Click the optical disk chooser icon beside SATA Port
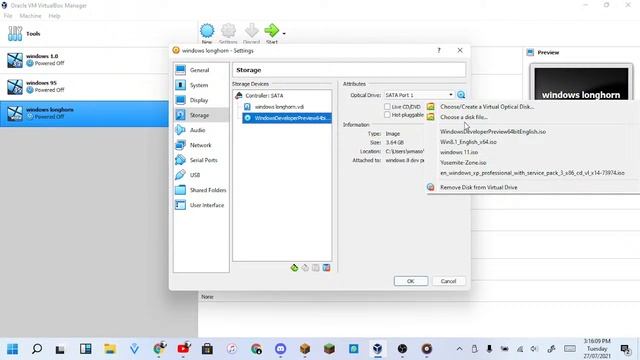This screenshot has width=640, height=360. pos(461,95)
